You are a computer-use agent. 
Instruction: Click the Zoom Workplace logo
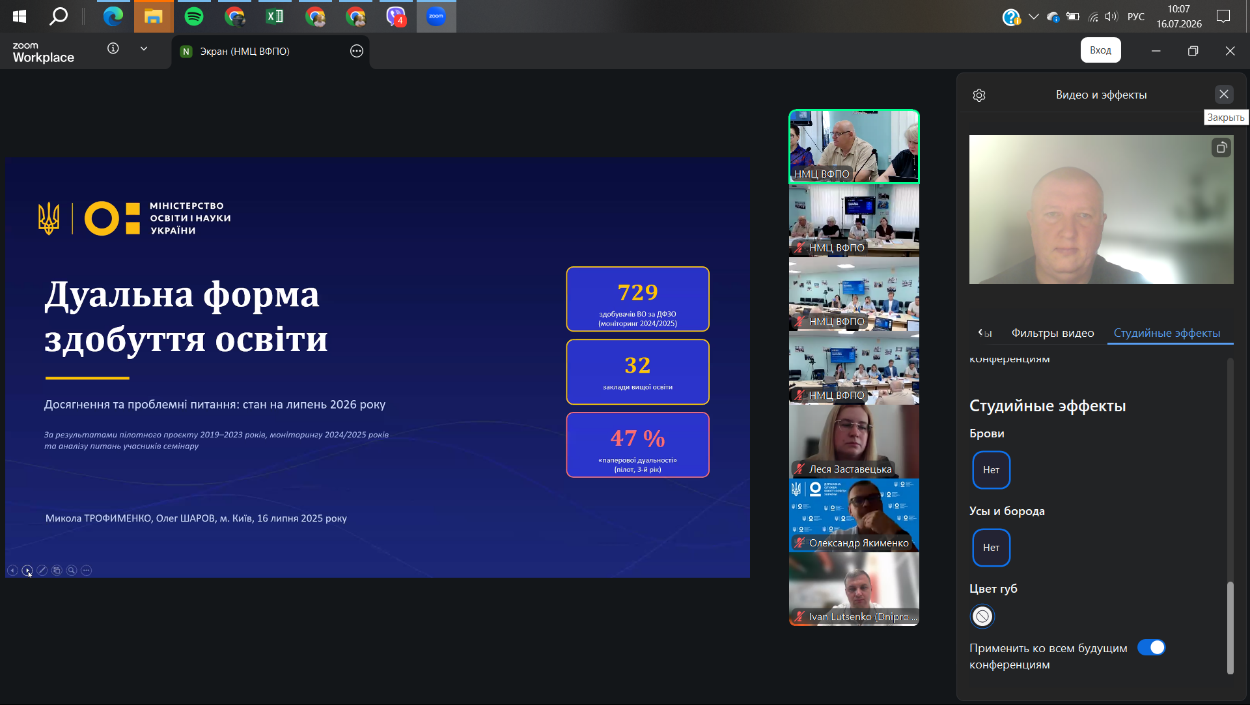43,52
